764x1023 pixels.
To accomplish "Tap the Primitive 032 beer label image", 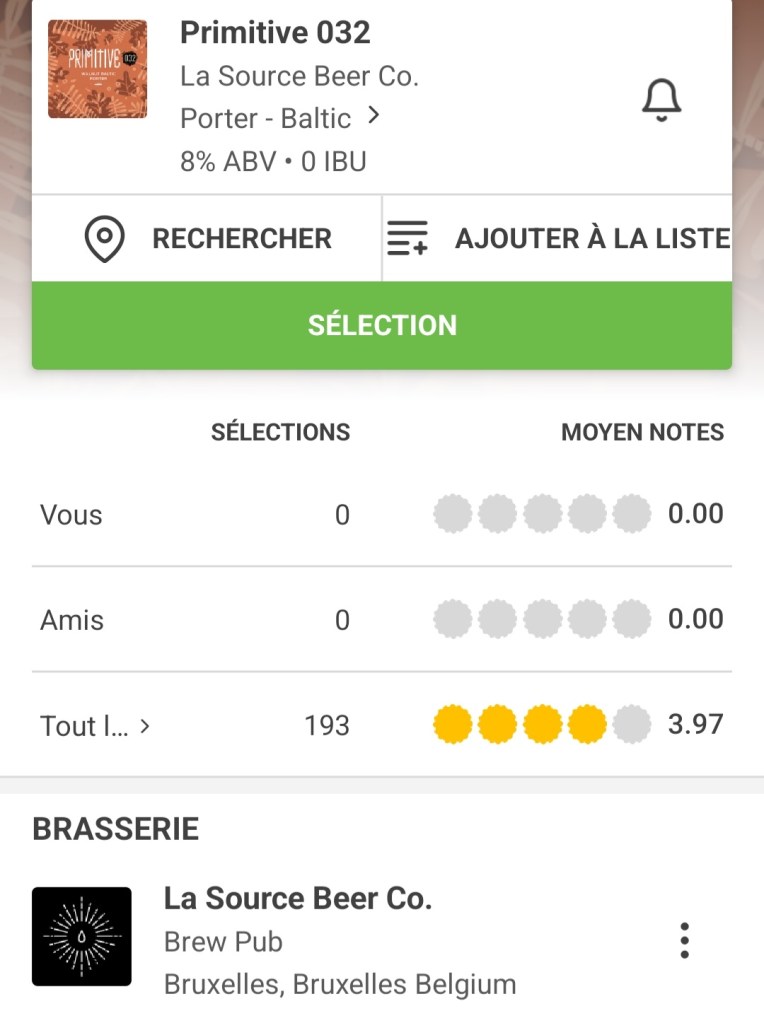I will tap(98, 69).
